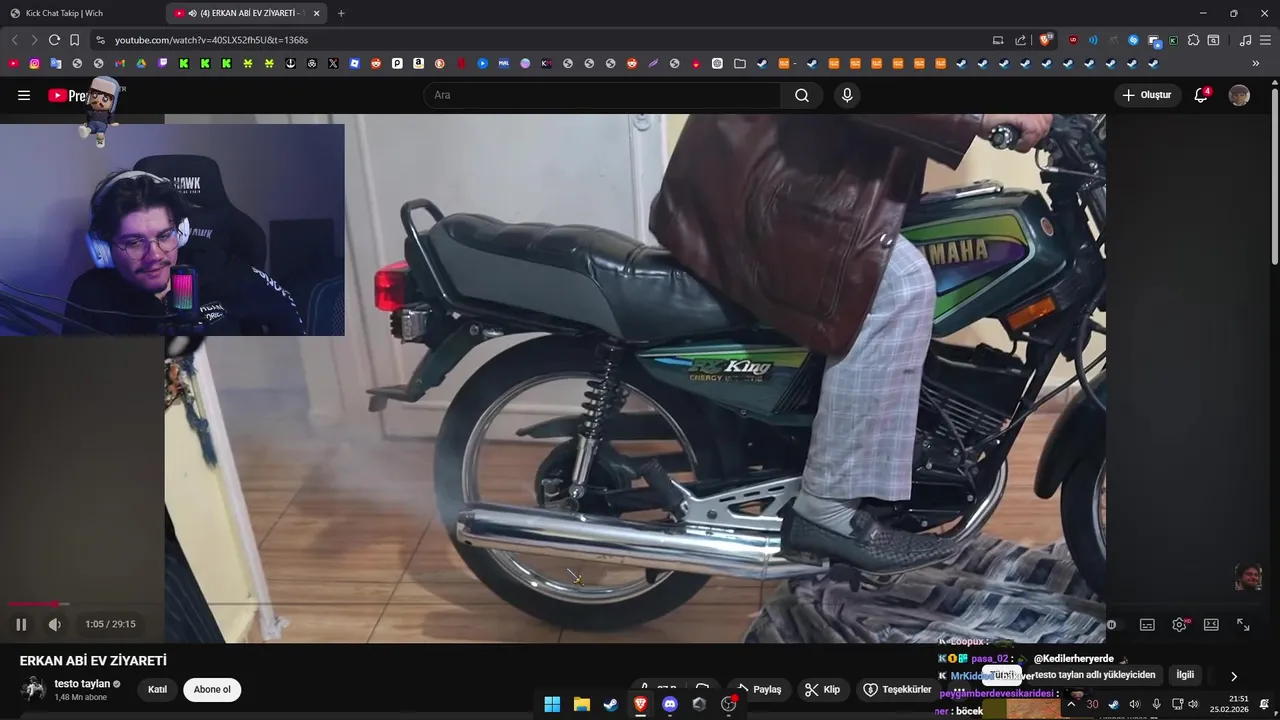The height and width of the screenshot is (720, 1280).
Task: Pause the YouTube video
Action: click(21, 624)
